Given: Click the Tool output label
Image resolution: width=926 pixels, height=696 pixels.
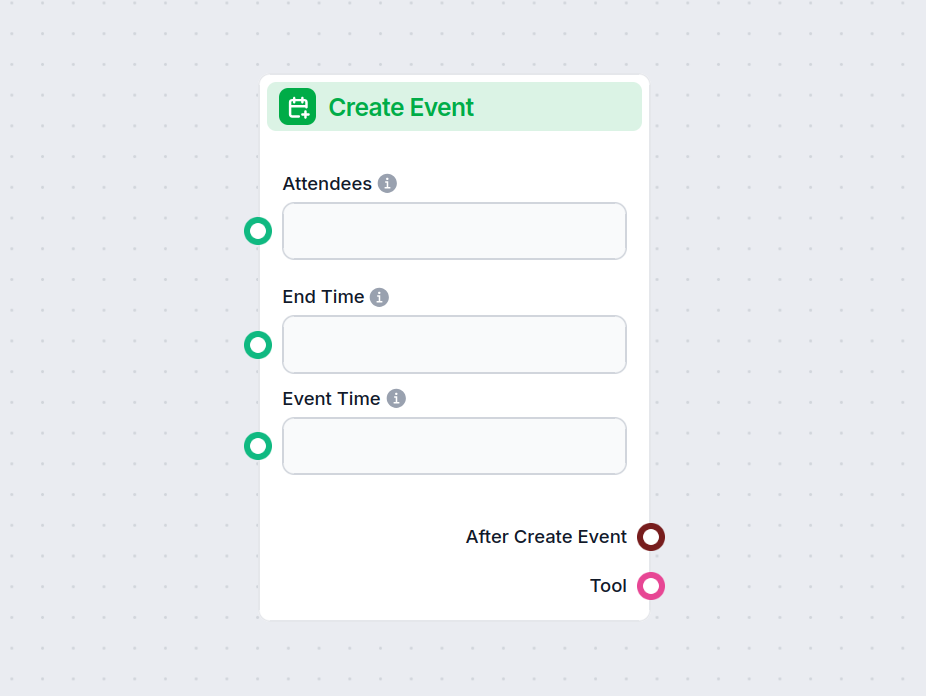Looking at the screenshot, I should (608, 586).
